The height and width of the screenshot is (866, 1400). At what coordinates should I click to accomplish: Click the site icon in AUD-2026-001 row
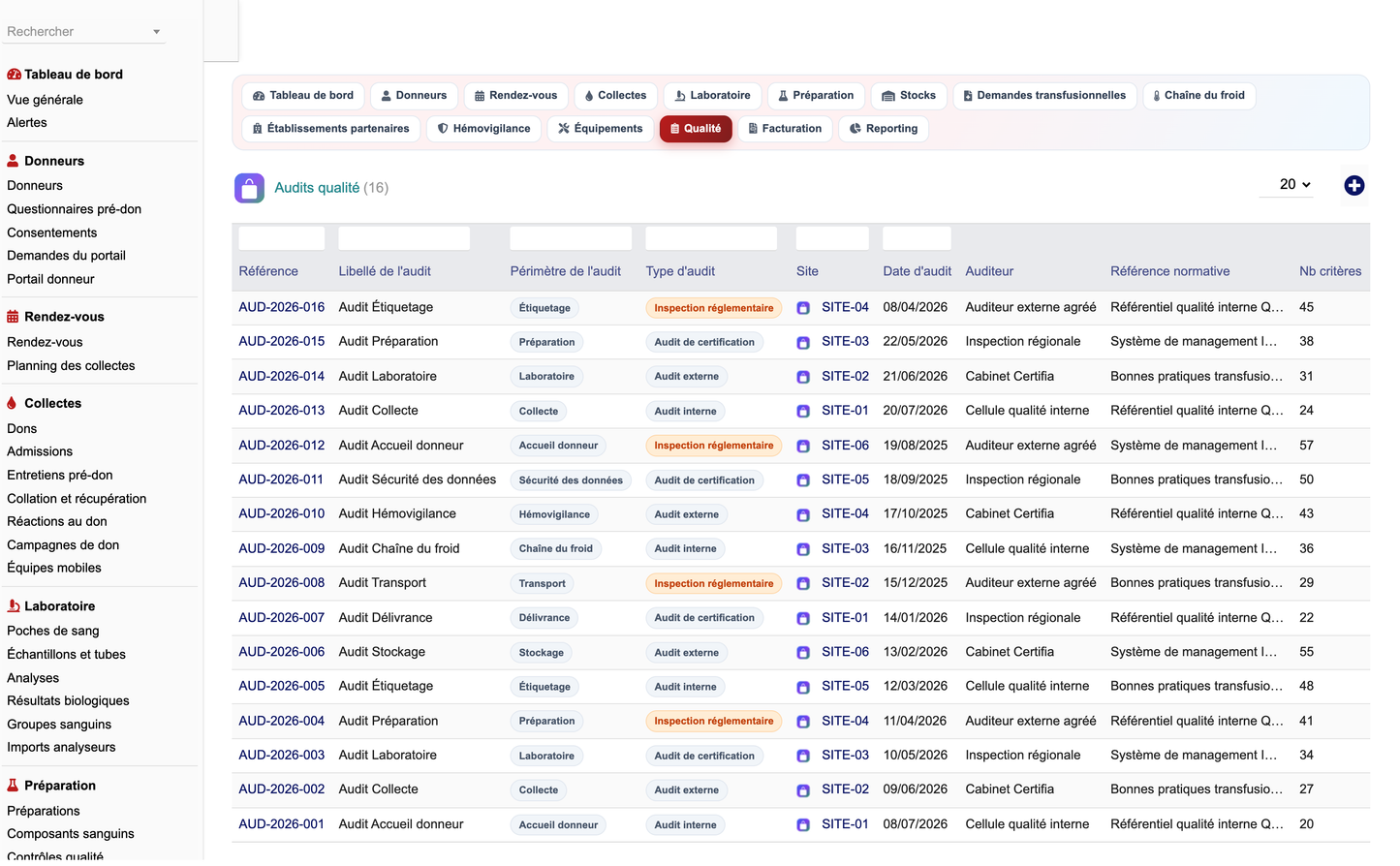pos(803,825)
